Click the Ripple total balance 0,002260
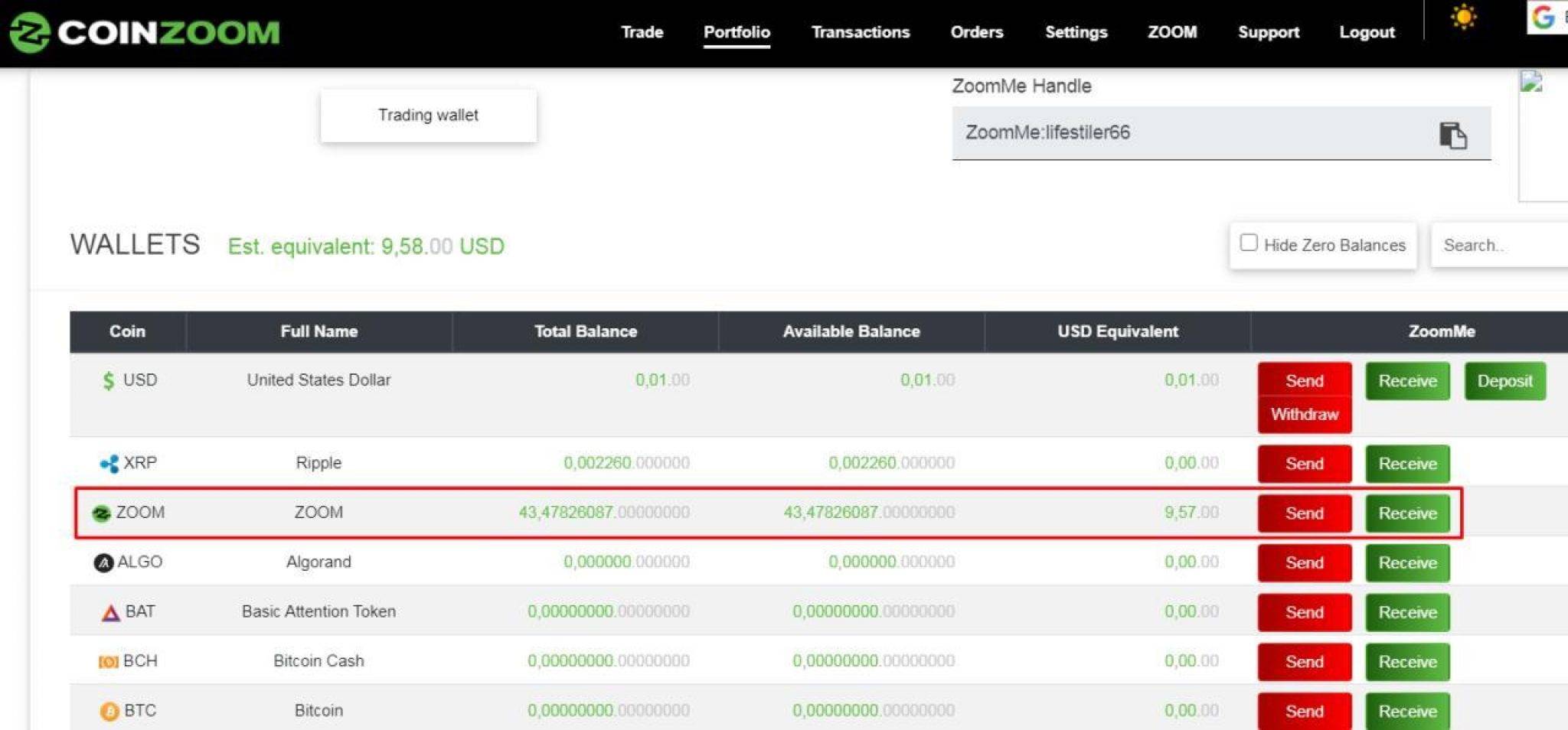The image size is (1568, 730). (626, 463)
